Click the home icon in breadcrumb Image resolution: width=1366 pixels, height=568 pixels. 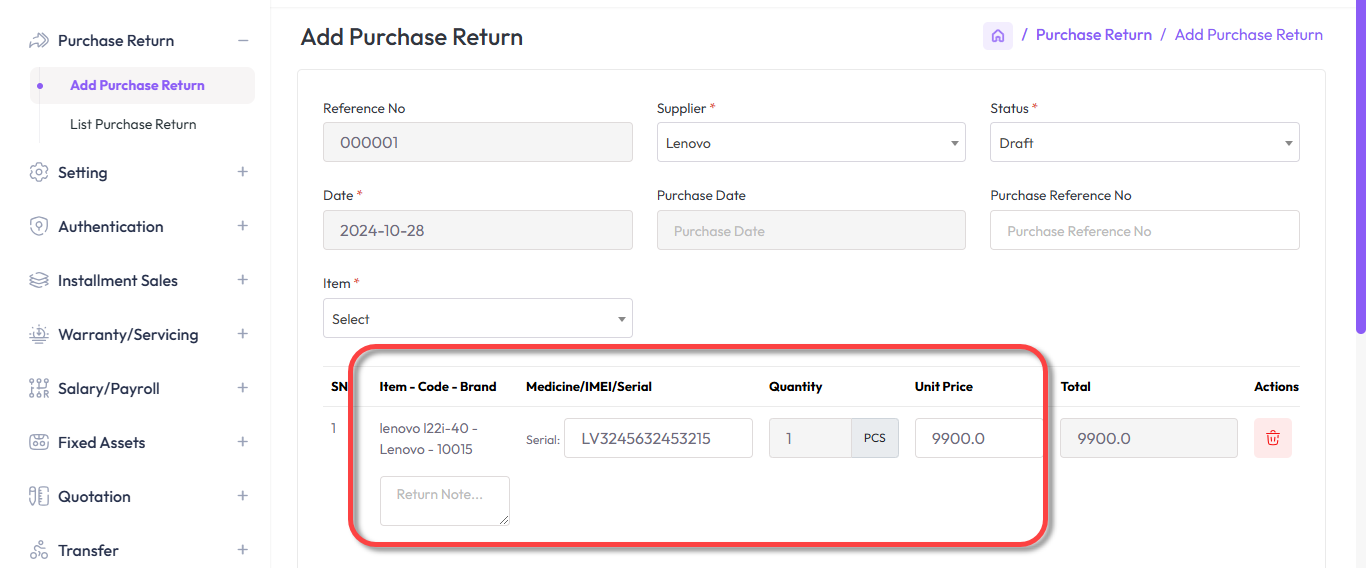[997, 36]
